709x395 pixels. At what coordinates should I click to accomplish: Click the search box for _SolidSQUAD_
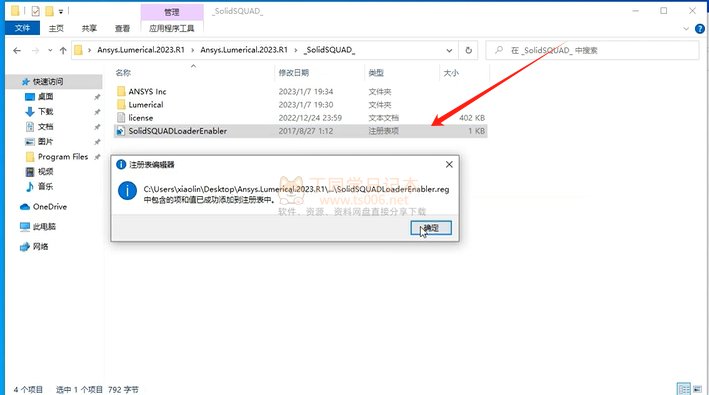pos(592,50)
